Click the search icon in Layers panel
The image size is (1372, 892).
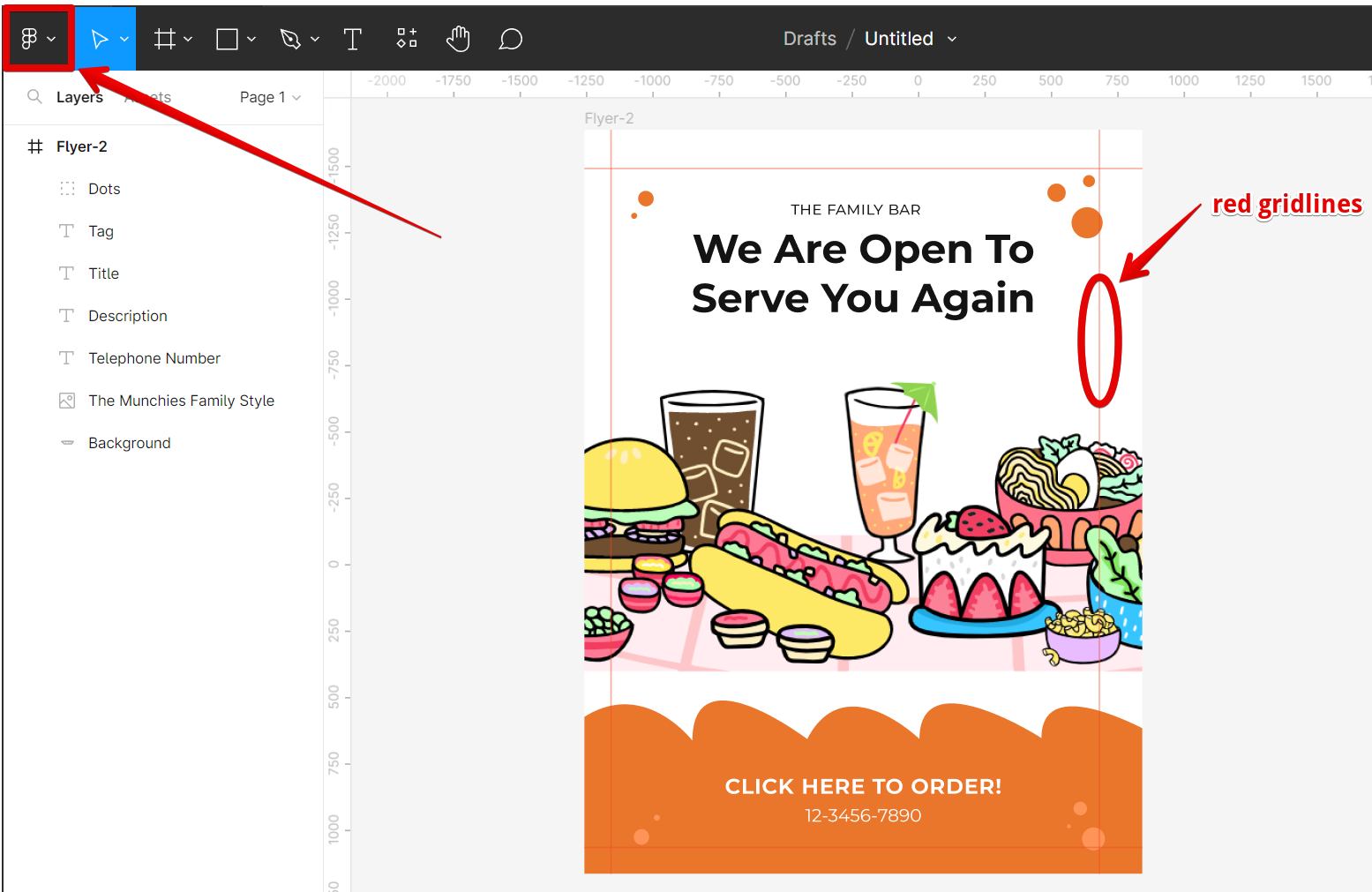pyautogui.click(x=34, y=97)
